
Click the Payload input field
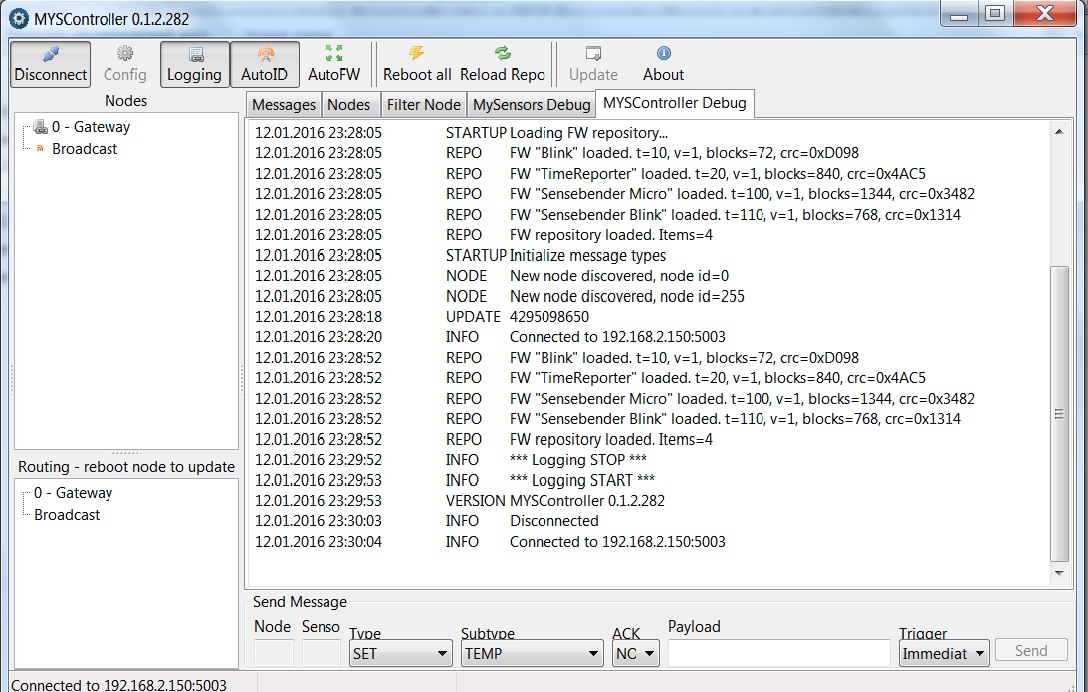point(778,654)
